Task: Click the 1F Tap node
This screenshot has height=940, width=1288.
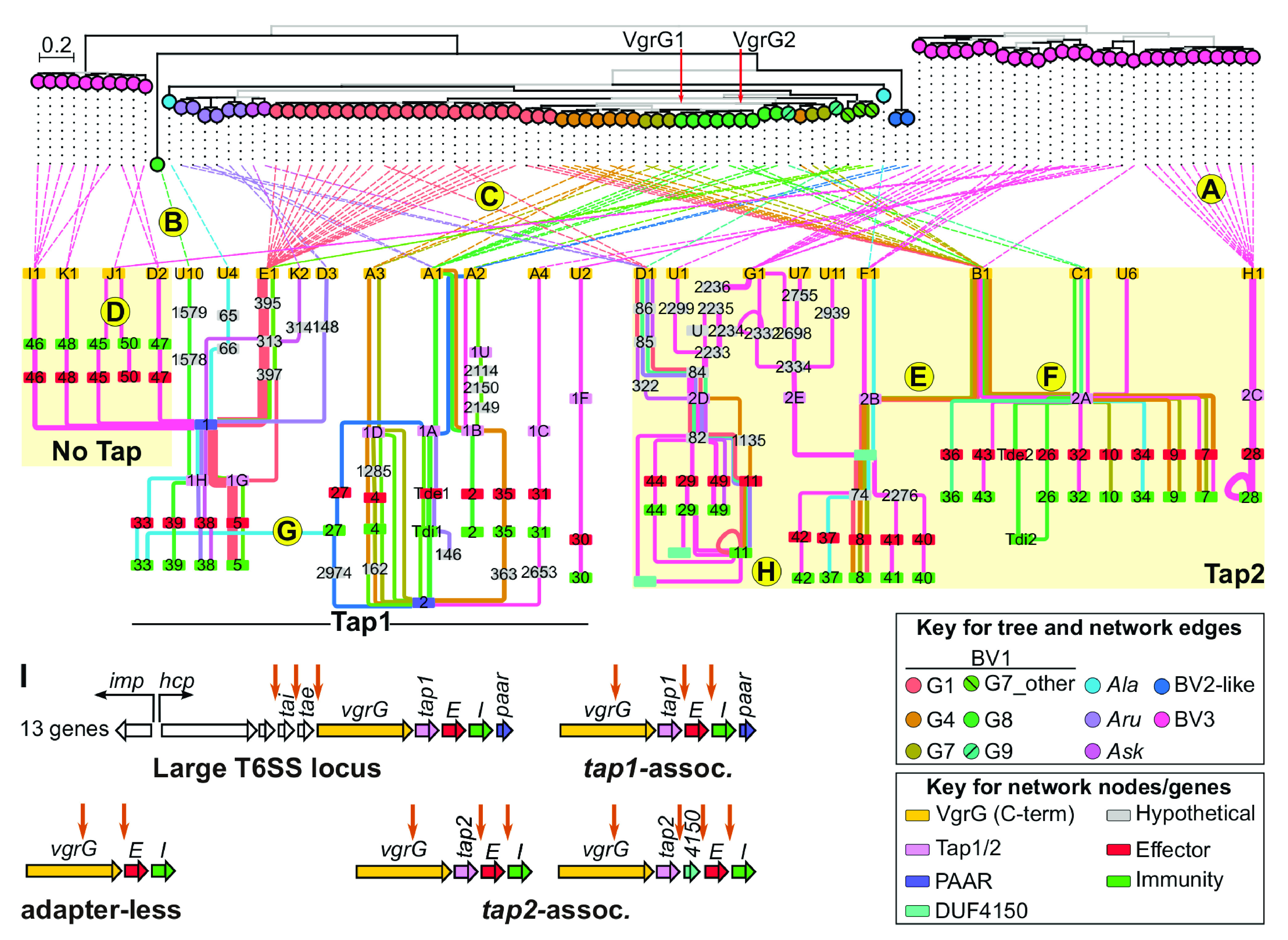Action: click(580, 398)
